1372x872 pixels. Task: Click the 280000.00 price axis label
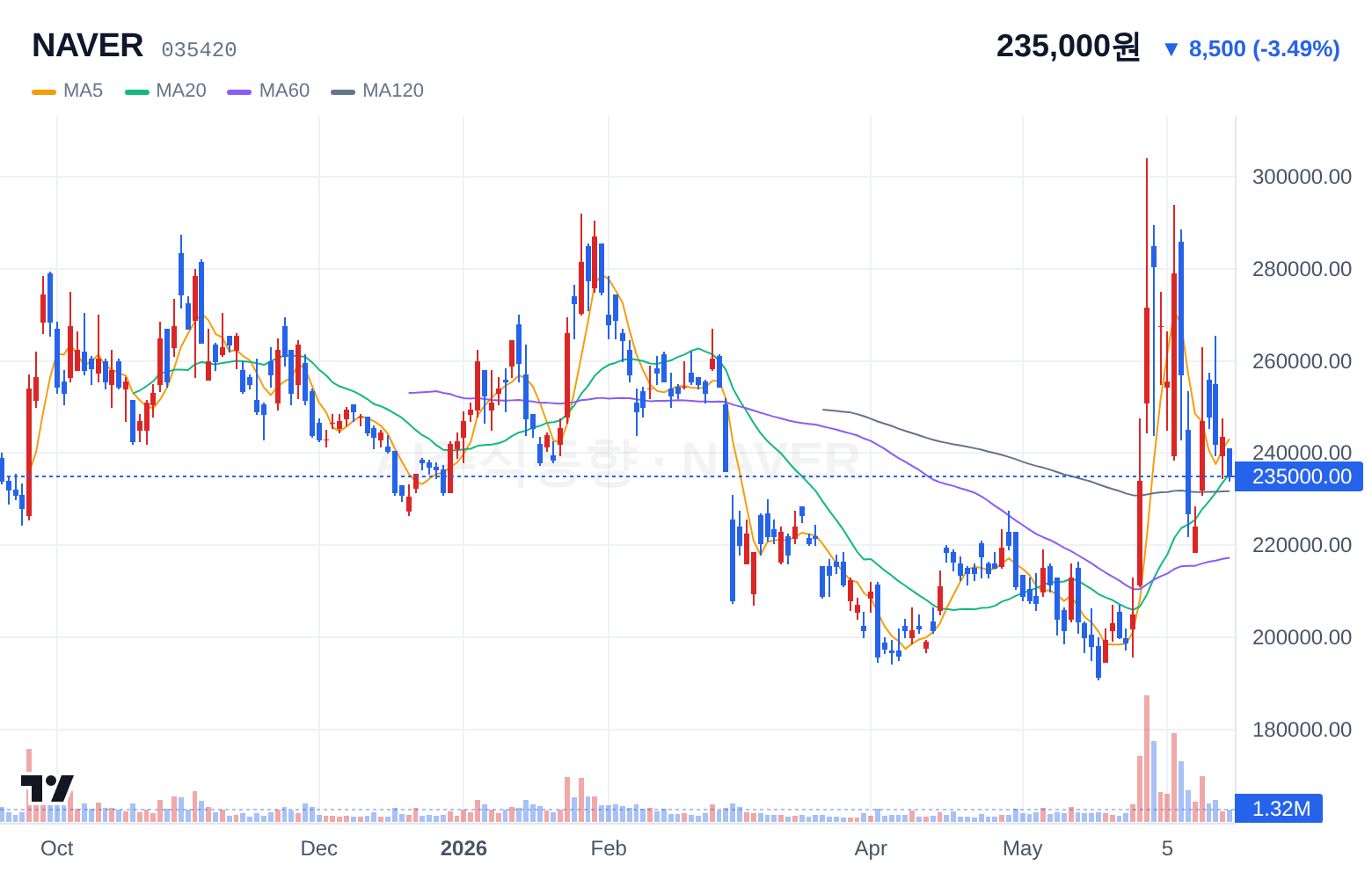pos(1302,269)
